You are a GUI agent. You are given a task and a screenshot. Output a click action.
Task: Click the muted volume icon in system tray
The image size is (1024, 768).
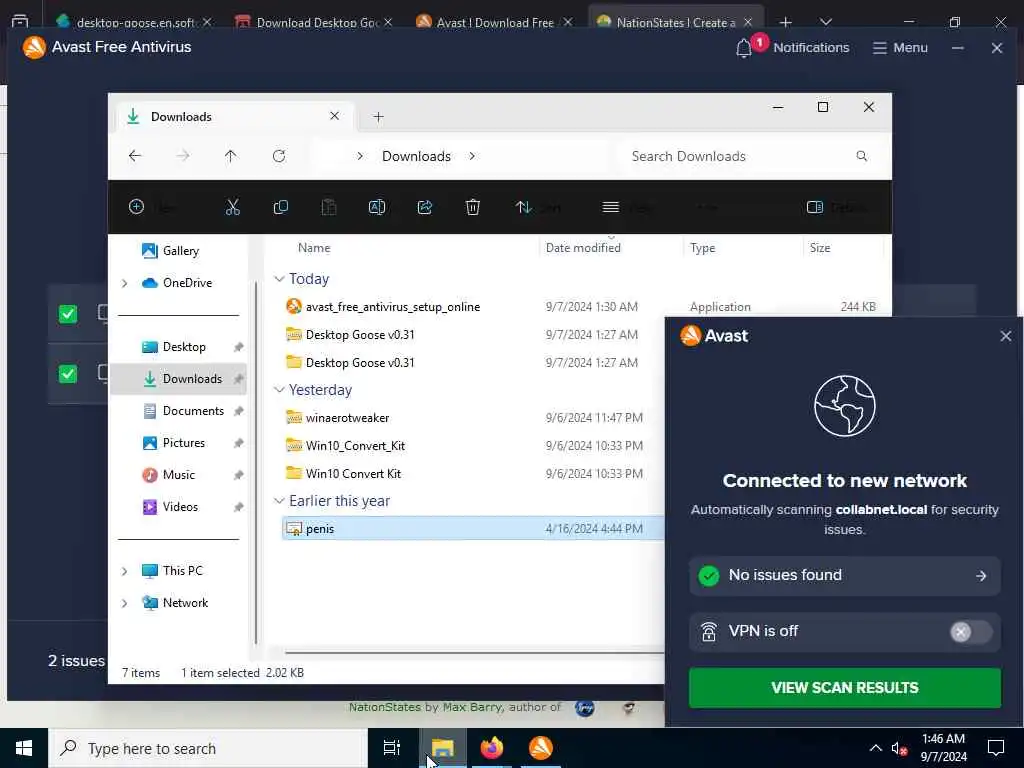[899, 748]
